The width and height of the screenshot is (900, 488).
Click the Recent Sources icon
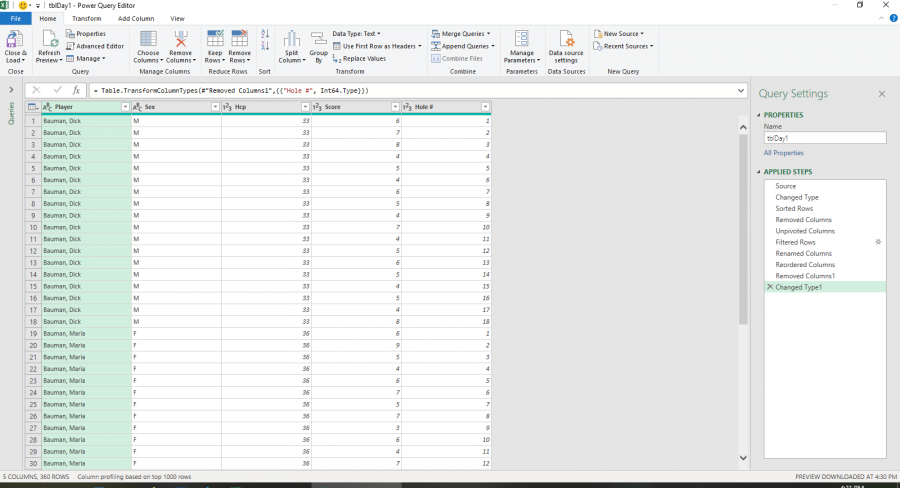[x=598, y=47]
